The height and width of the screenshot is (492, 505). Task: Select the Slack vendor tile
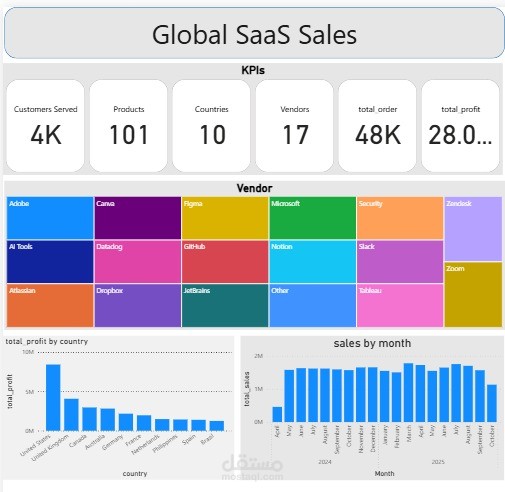pyautogui.click(x=400, y=262)
